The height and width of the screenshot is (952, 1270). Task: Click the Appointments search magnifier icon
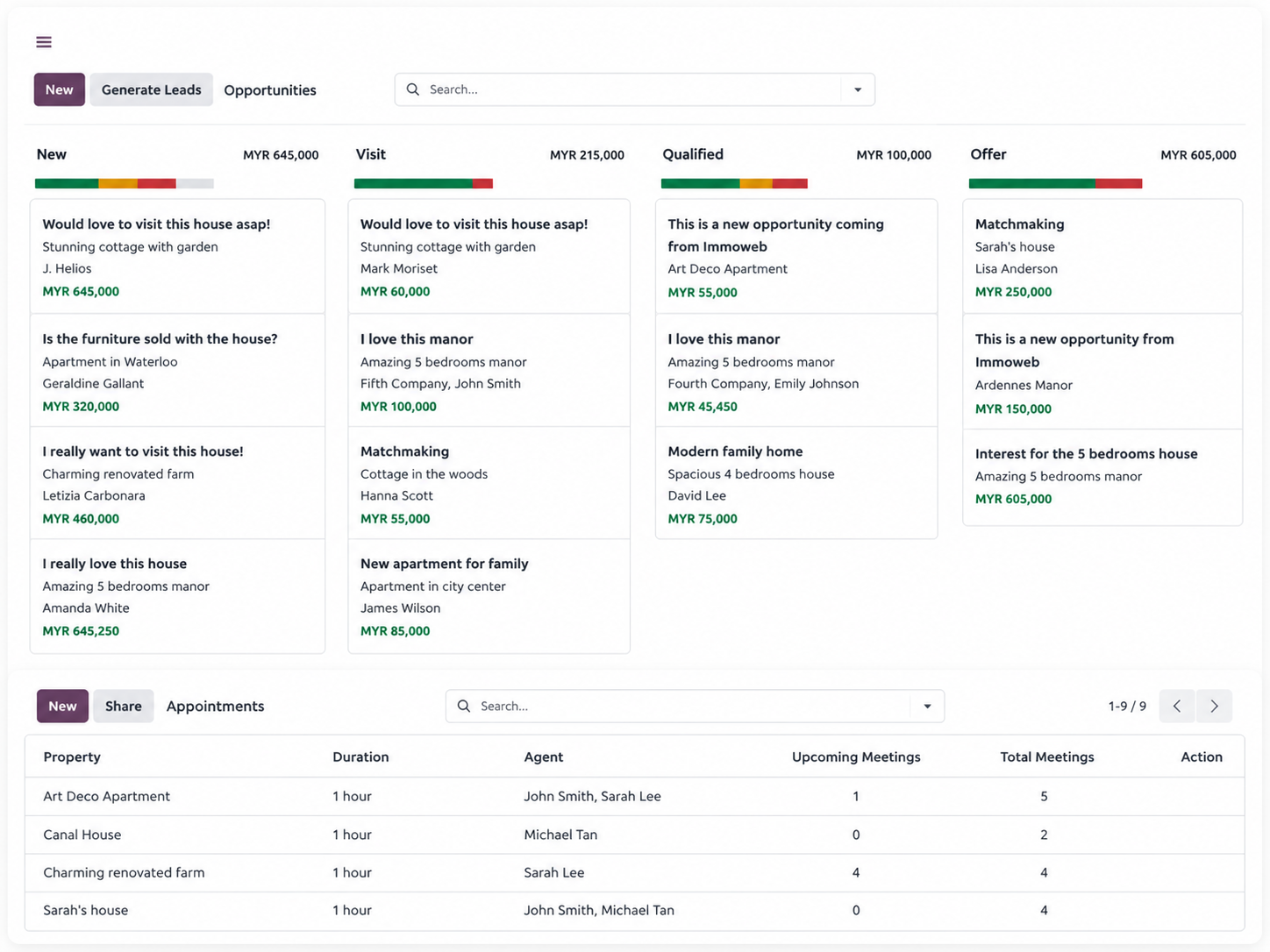(x=464, y=706)
